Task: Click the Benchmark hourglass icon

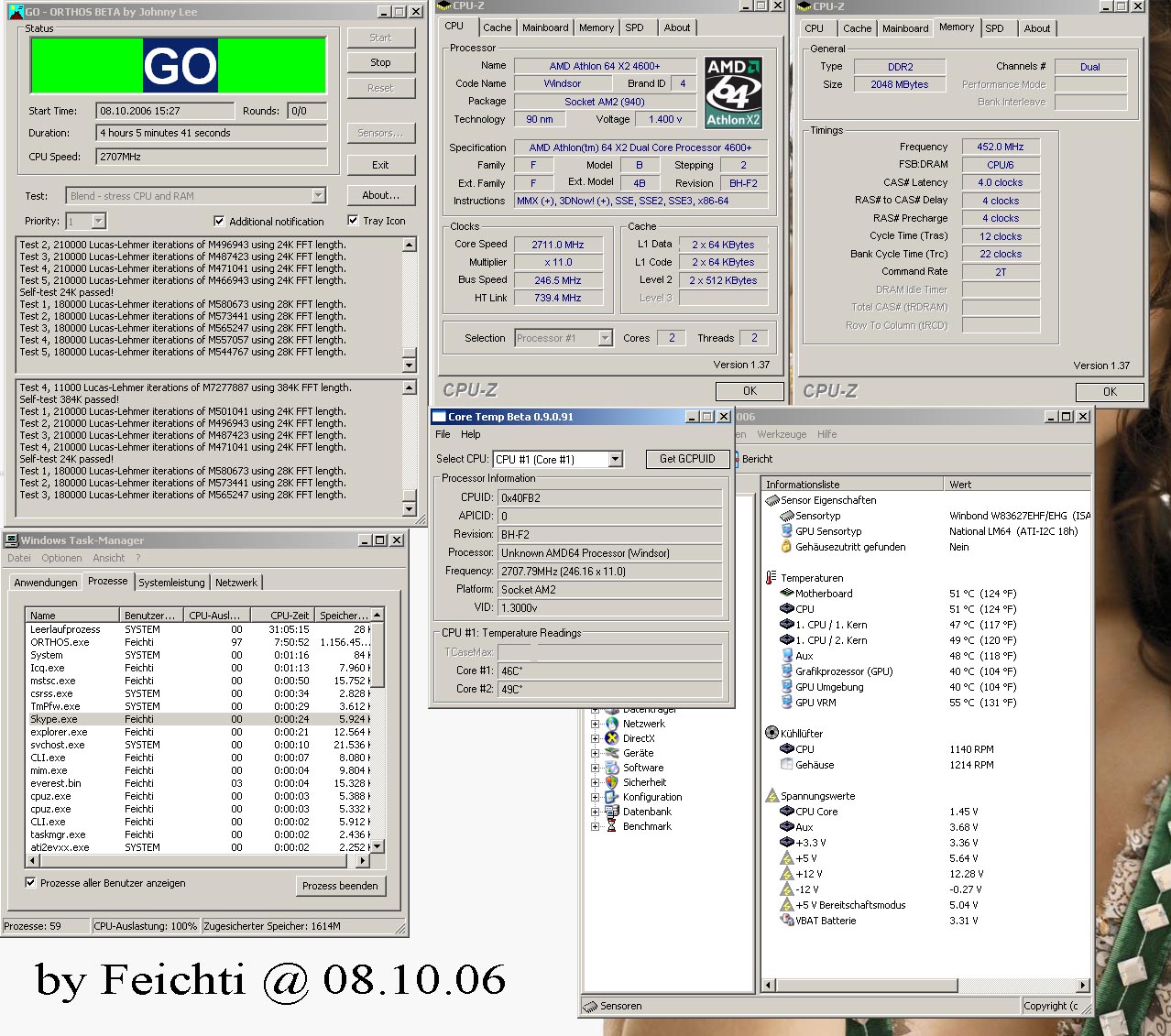Action: click(611, 826)
